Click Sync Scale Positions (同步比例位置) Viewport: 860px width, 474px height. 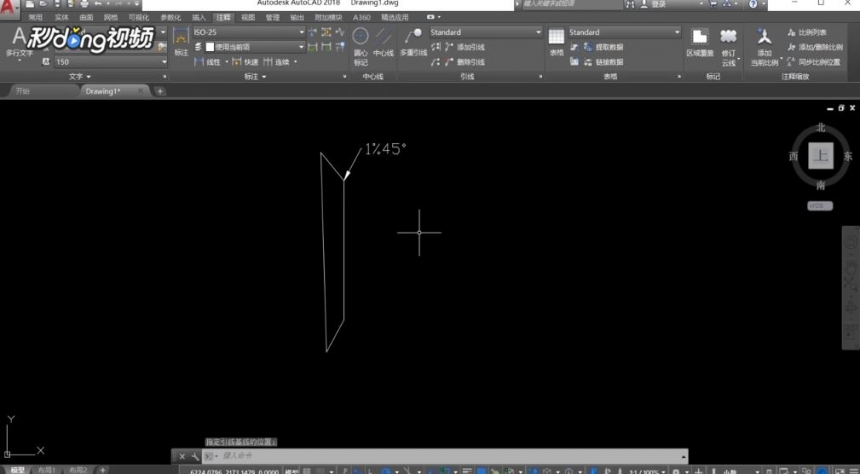tap(813, 62)
